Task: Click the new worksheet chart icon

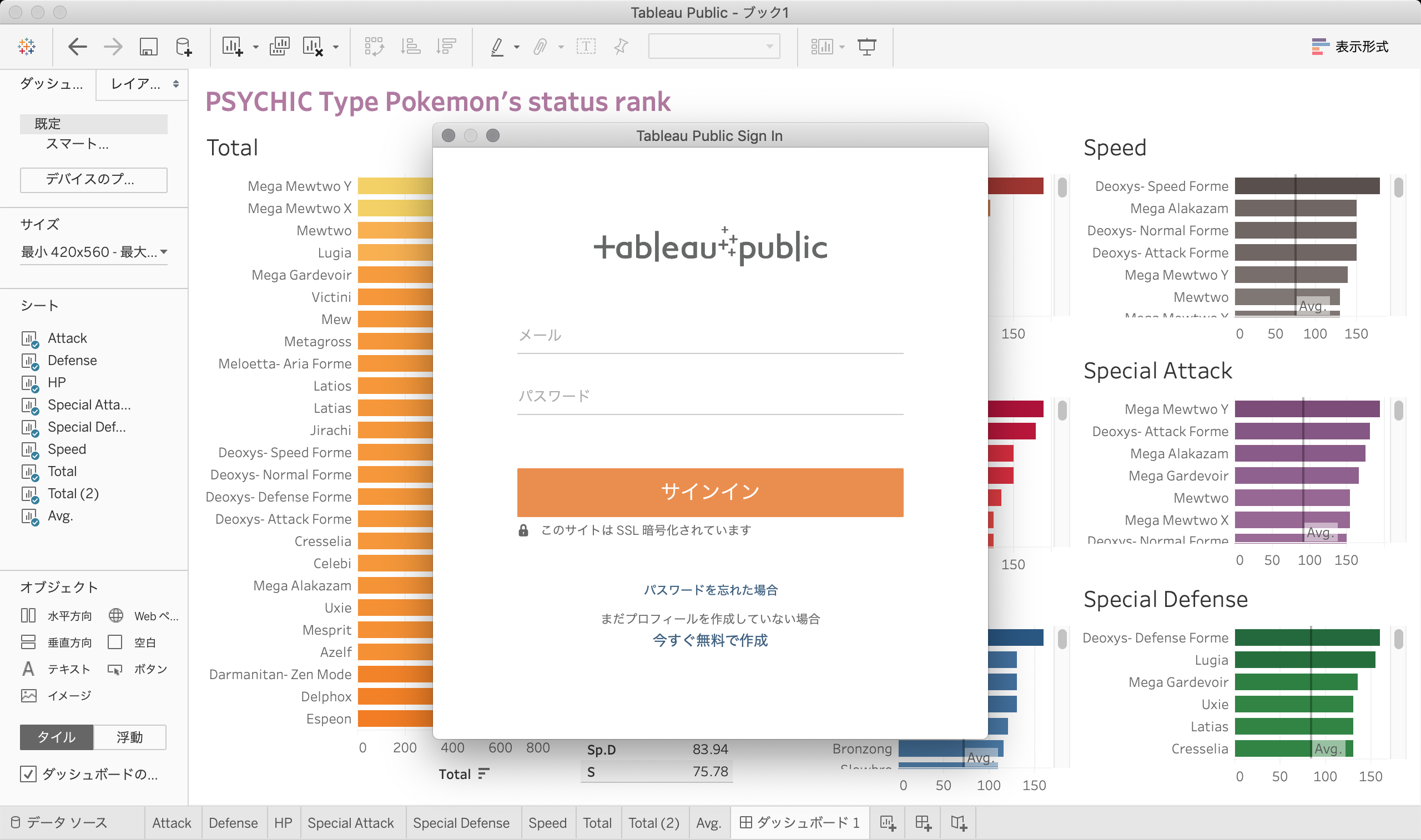Action: (232, 47)
